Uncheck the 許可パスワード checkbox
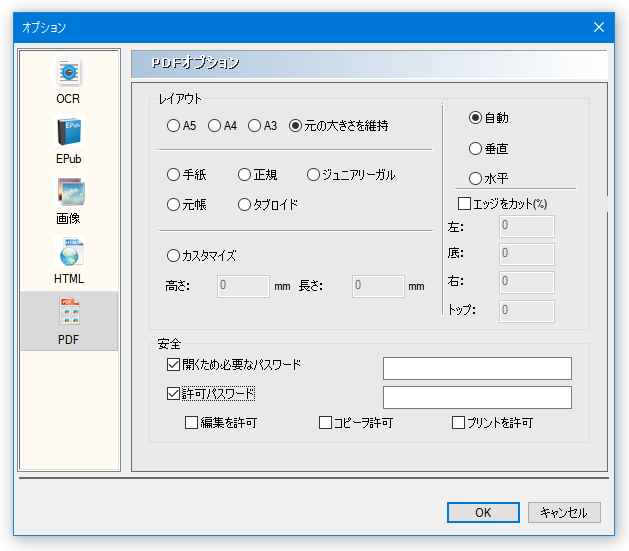 pos(173,393)
